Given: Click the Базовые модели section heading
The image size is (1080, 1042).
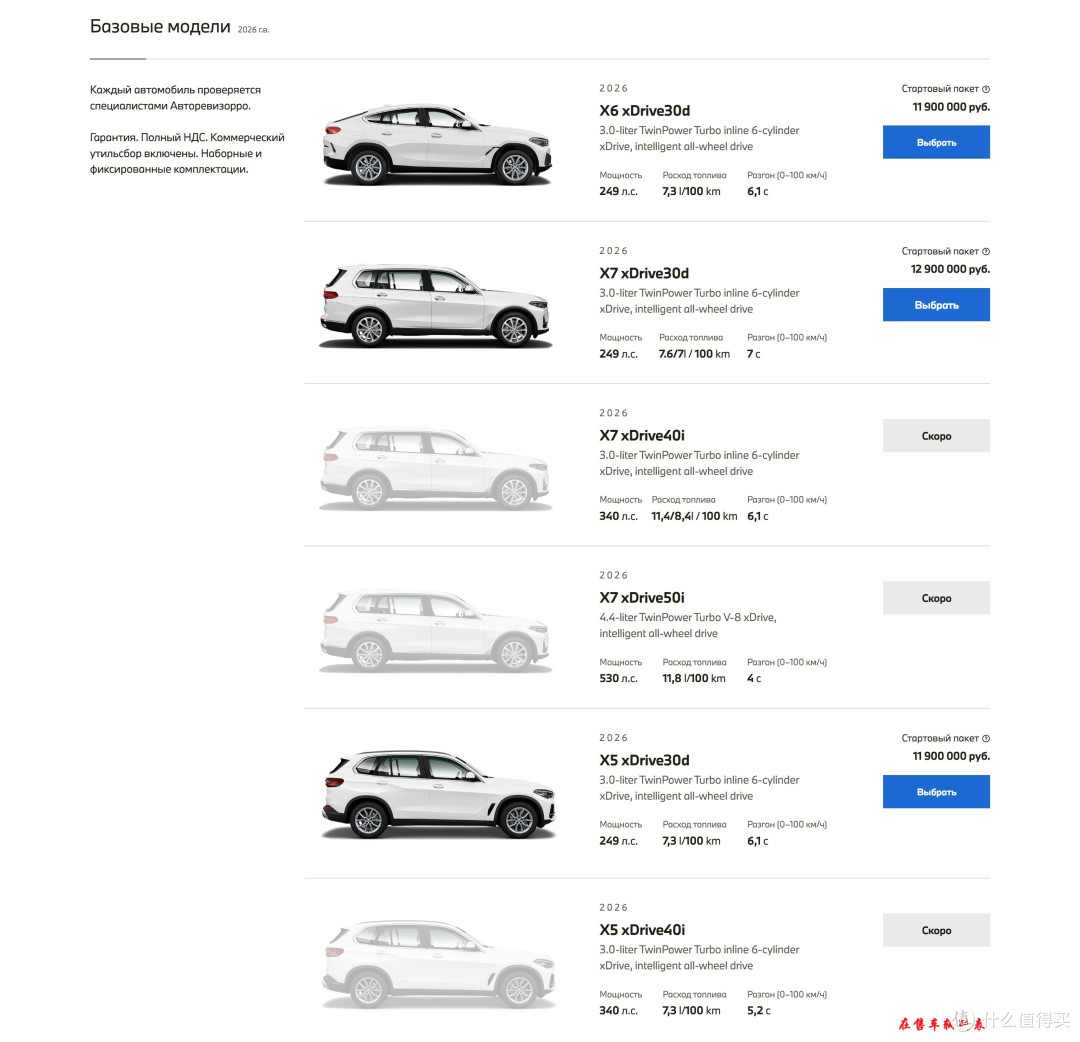Looking at the screenshot, I should click(160, 27).
